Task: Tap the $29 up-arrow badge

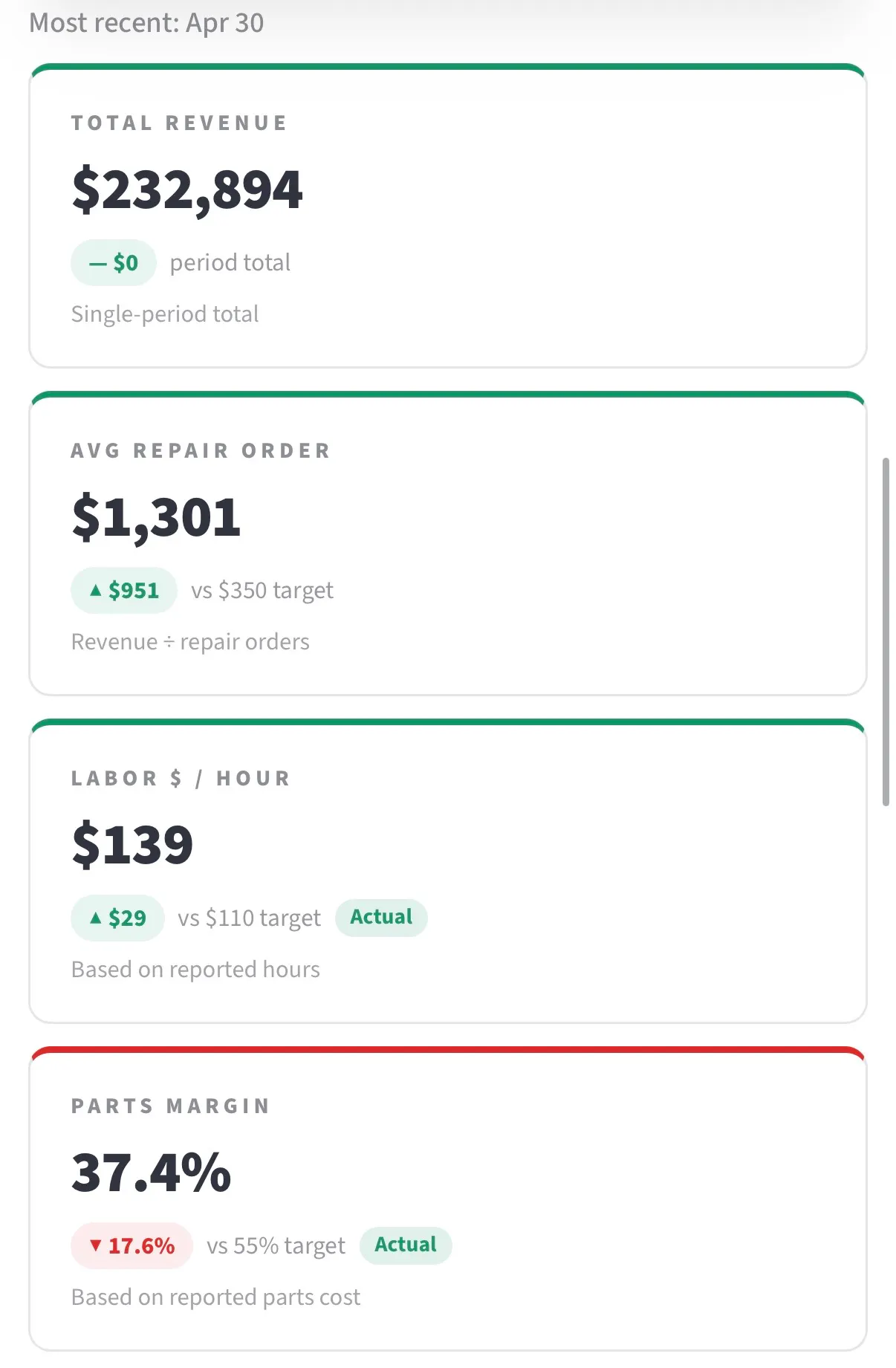Action: click(117, 918)
